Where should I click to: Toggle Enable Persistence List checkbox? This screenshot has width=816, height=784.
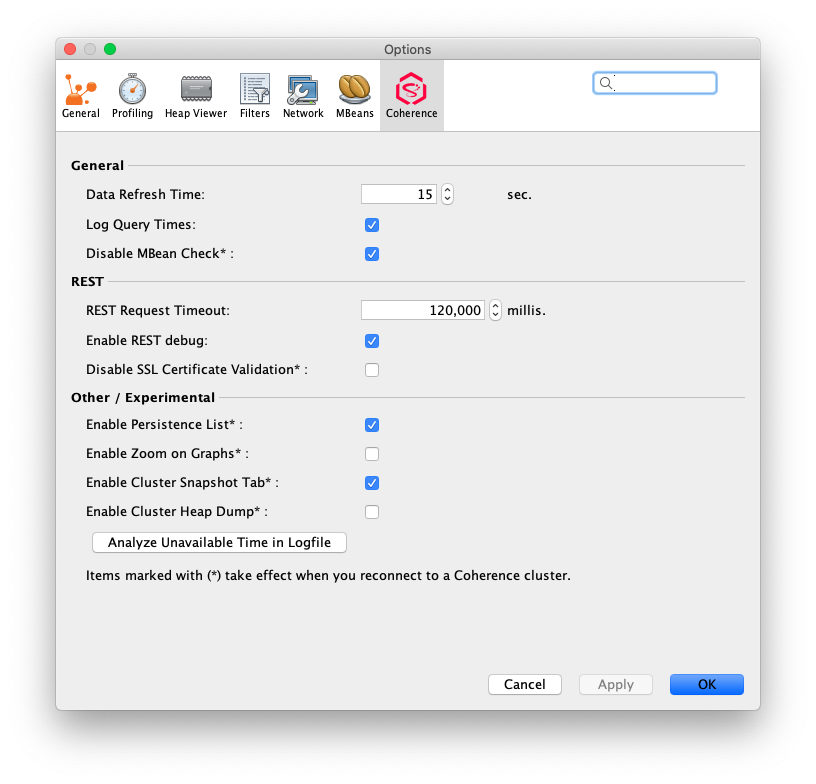click(372, 425)
